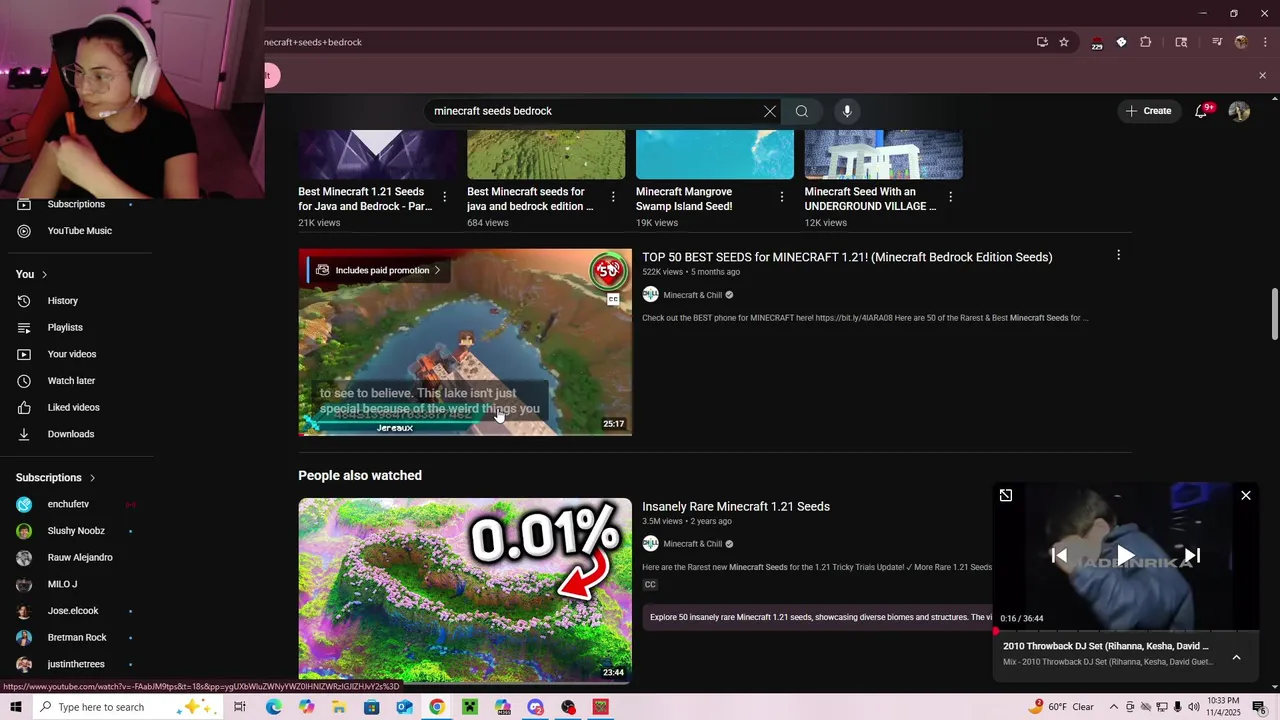Open Bretman Rock channel subscription
1280x720 pixels.
coord(76,637)
